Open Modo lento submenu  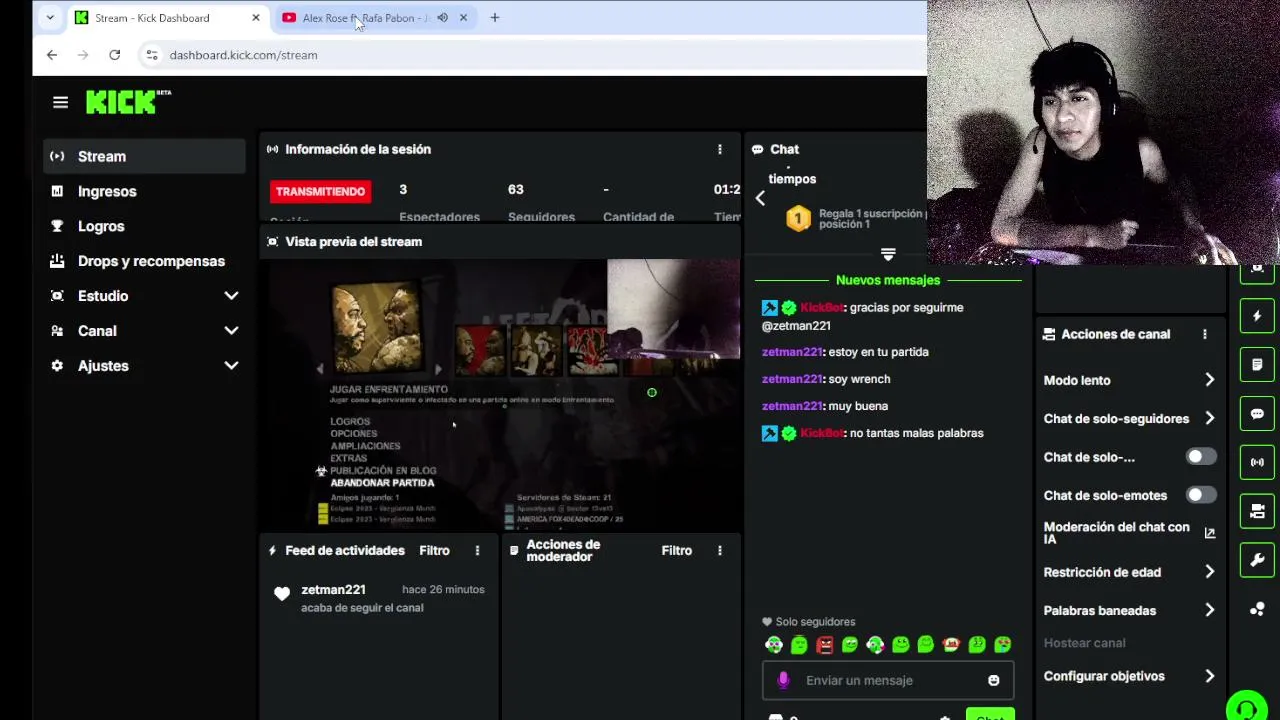1130,380
